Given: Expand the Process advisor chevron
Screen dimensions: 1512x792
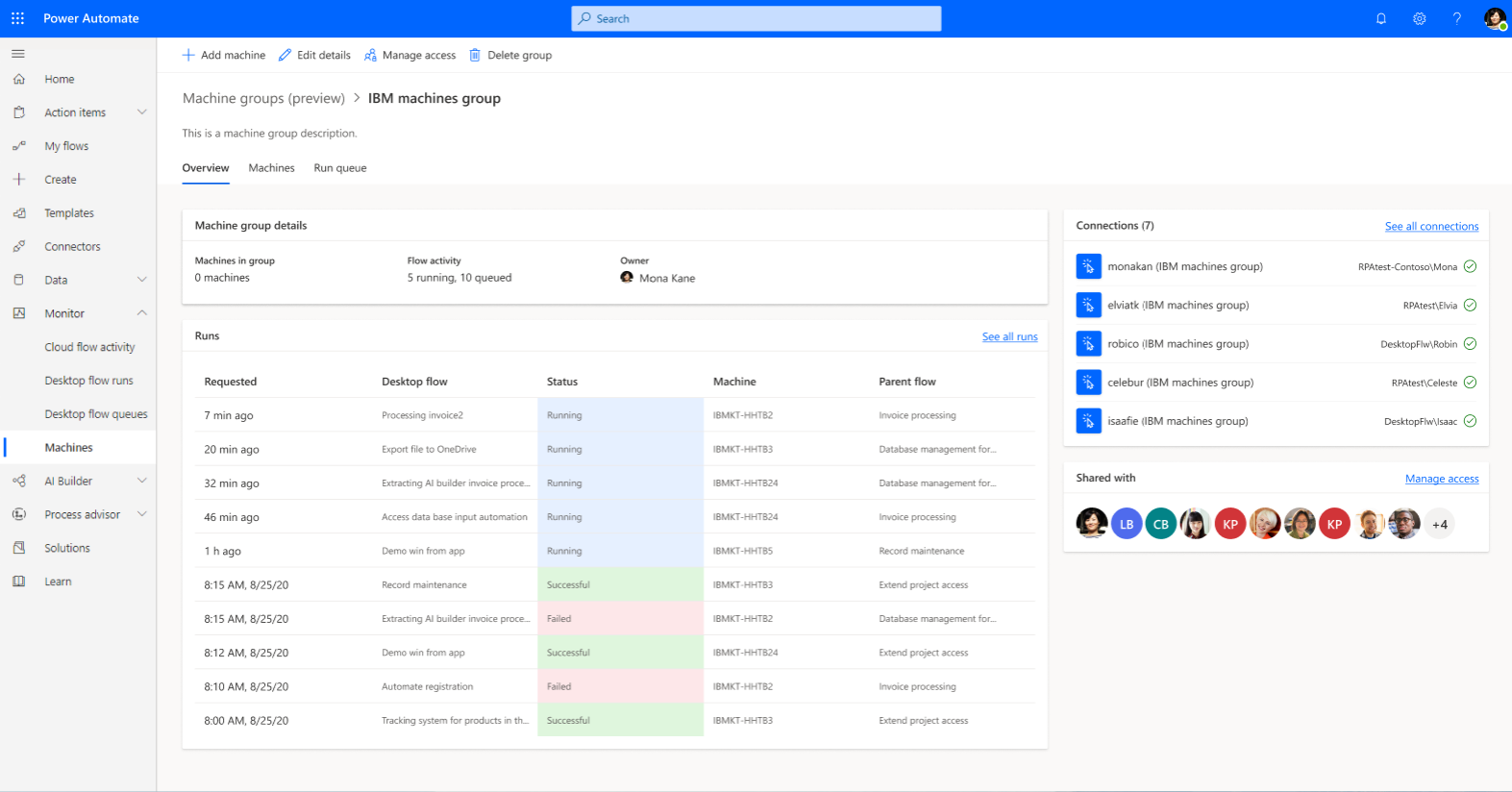Looking at the screenshot, I should (x=142, y=514).
